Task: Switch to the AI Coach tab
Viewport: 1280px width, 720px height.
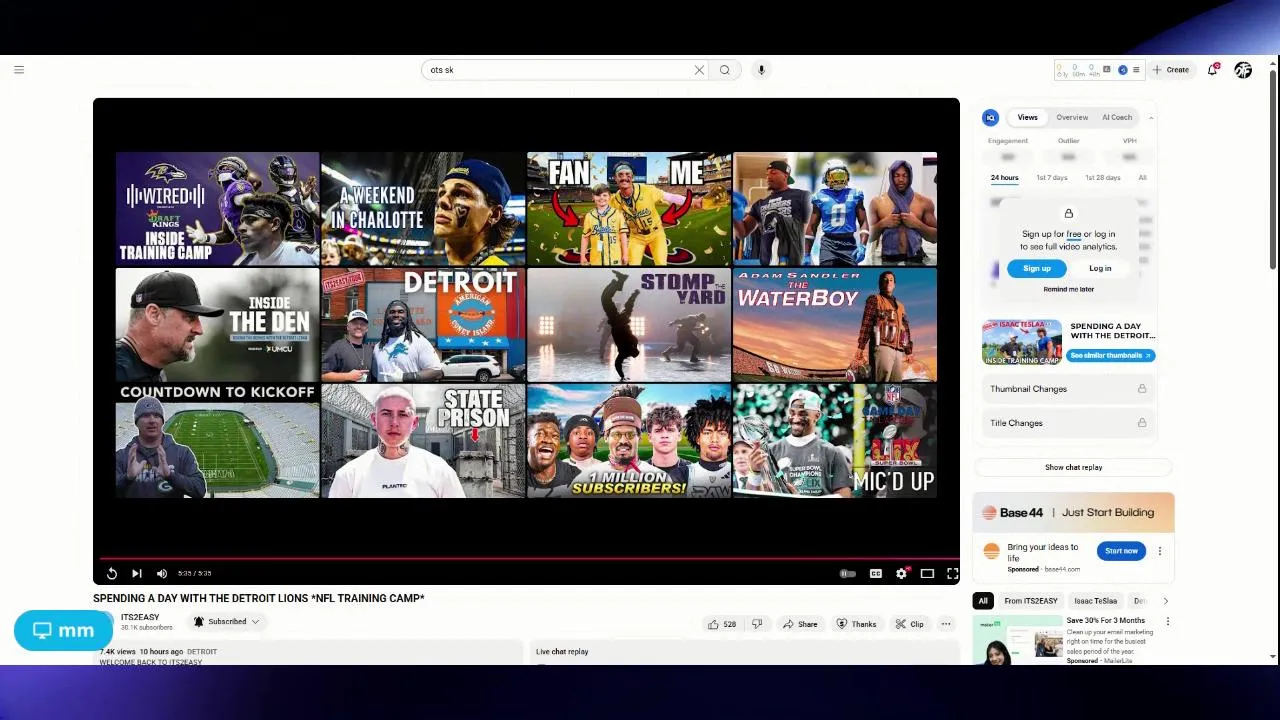Action: coord(1117,117)
